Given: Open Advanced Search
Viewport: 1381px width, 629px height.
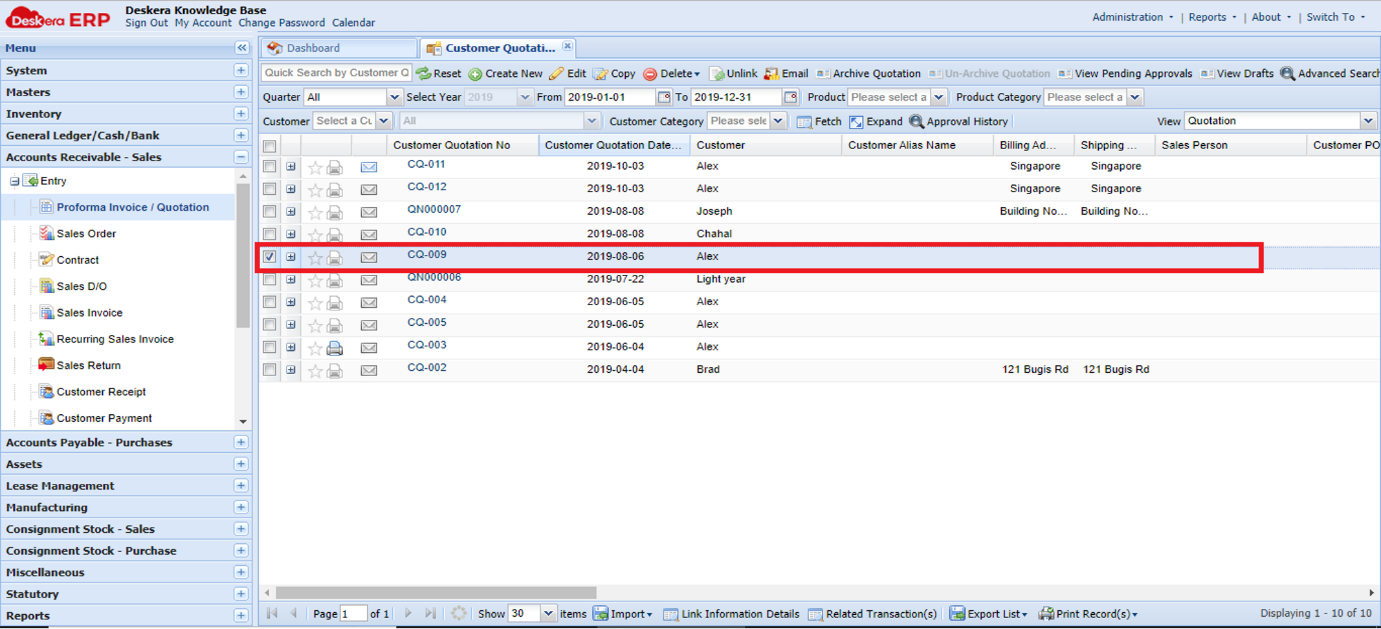Looking at the screenshot, I should (1330, 74).
